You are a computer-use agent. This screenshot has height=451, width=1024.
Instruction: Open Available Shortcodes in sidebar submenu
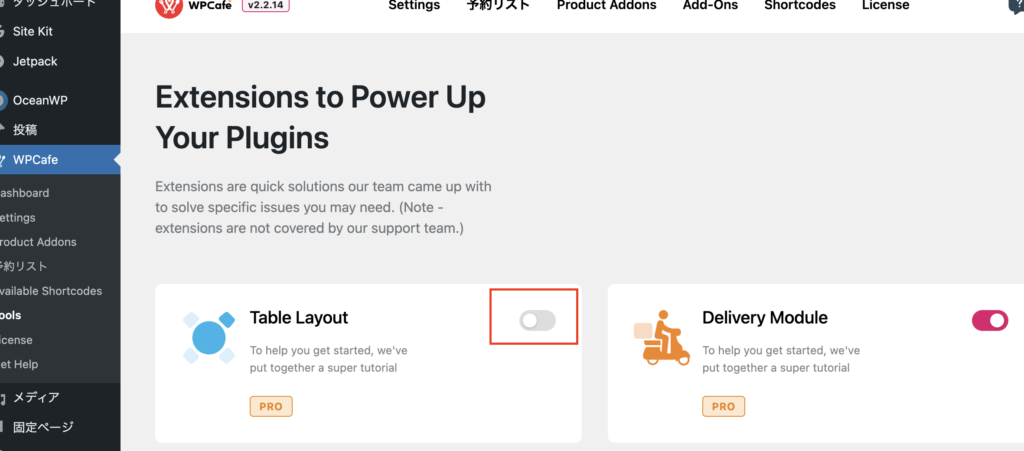point(51,291)
